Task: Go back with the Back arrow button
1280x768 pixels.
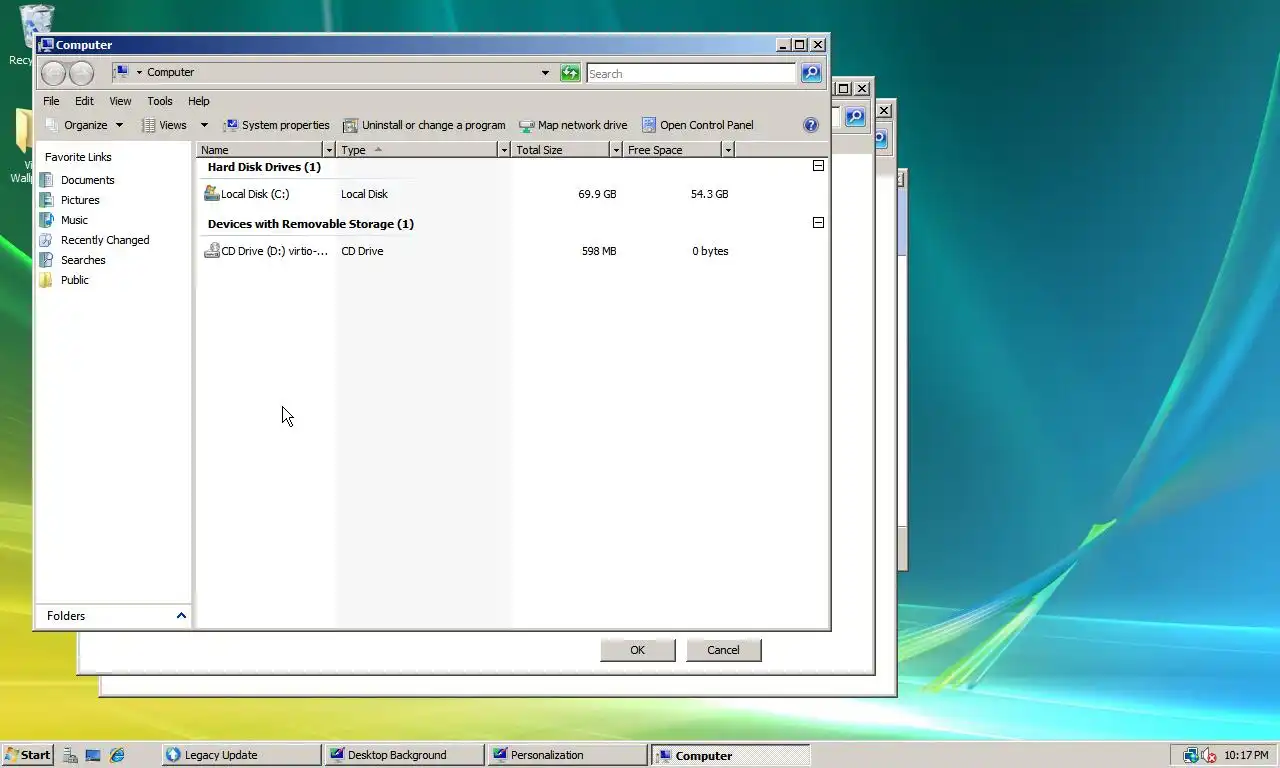Action: [x=53, y=72]
